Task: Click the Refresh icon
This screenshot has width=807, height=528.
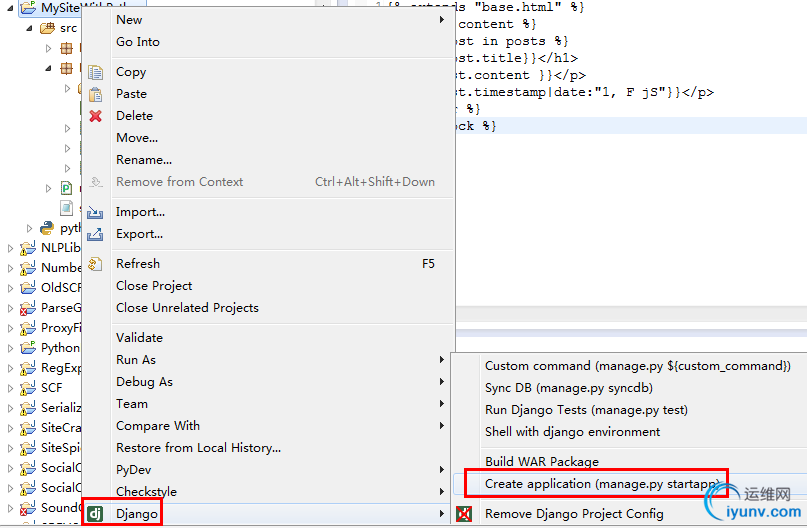Action: tap(95, 264)
